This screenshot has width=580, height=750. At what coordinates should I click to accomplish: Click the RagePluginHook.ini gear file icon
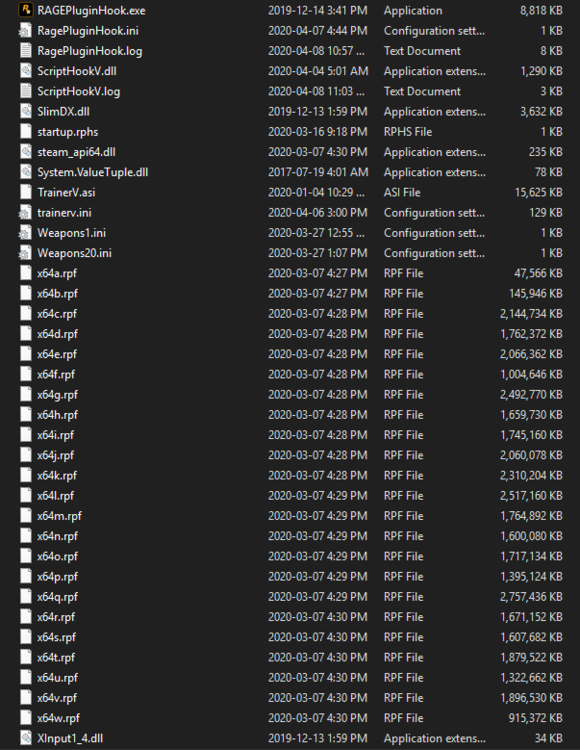pyautogui.click(x=26, y=31)
